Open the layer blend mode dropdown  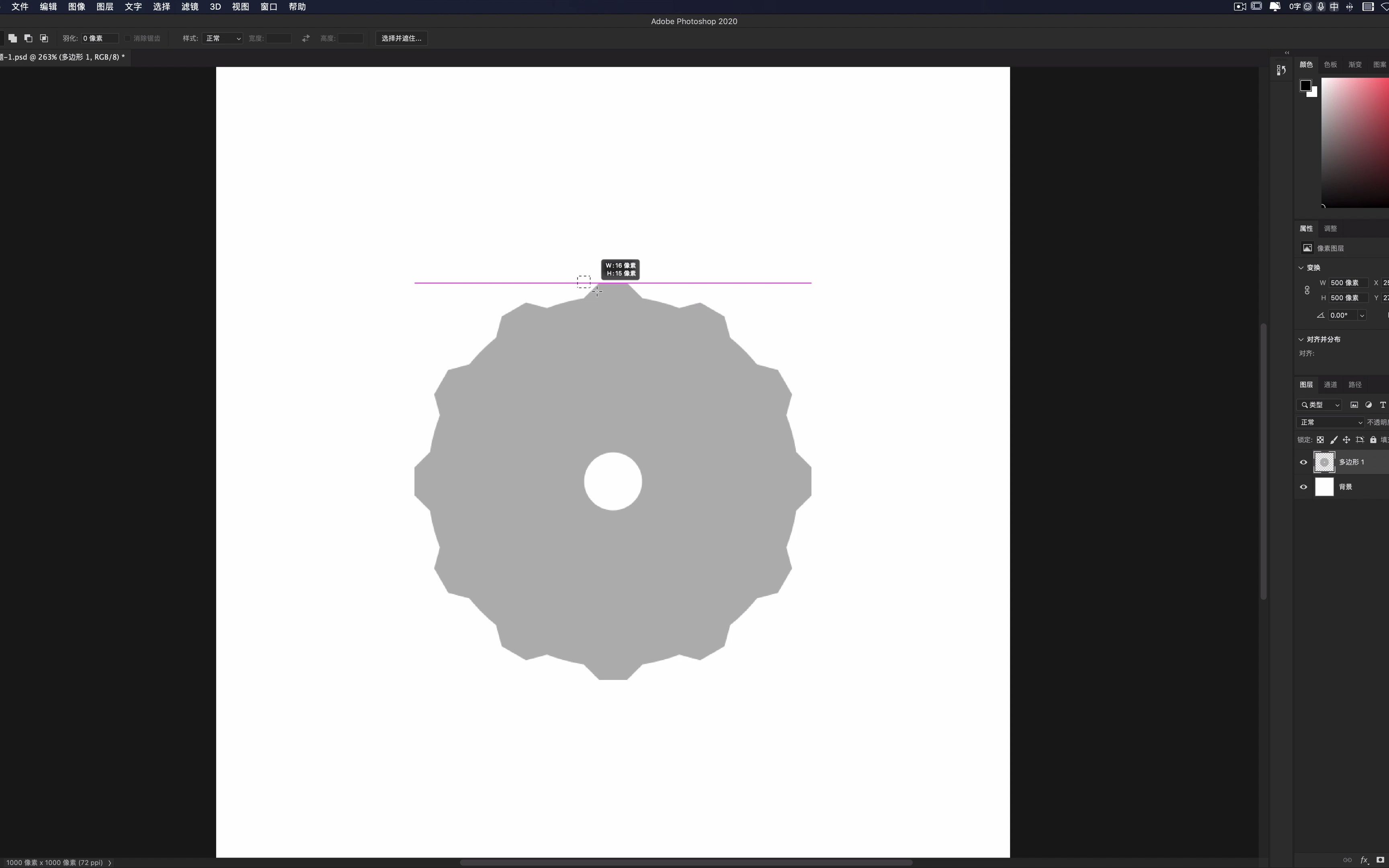(x=1330, y=422)
